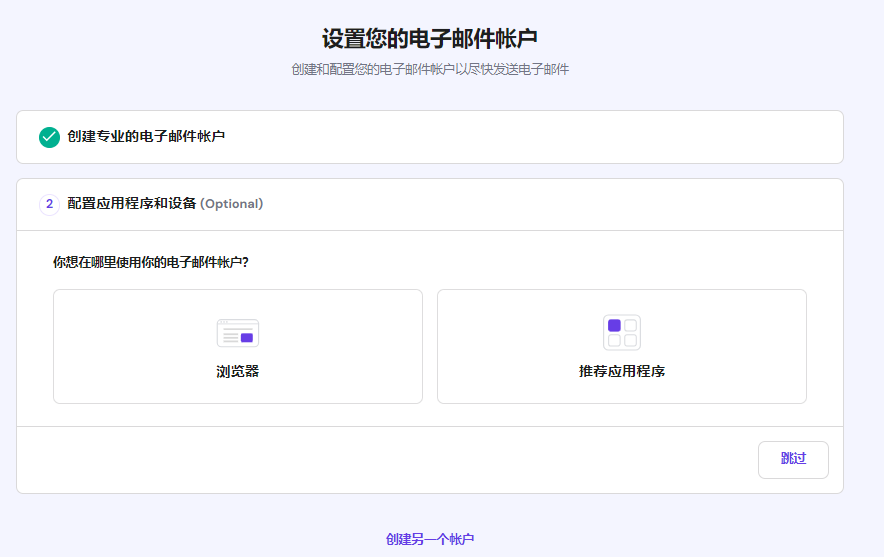
Task: Click the 设置您的电子邮件帐户 page title
Action: pyautogui.click(x=430, y=39)
